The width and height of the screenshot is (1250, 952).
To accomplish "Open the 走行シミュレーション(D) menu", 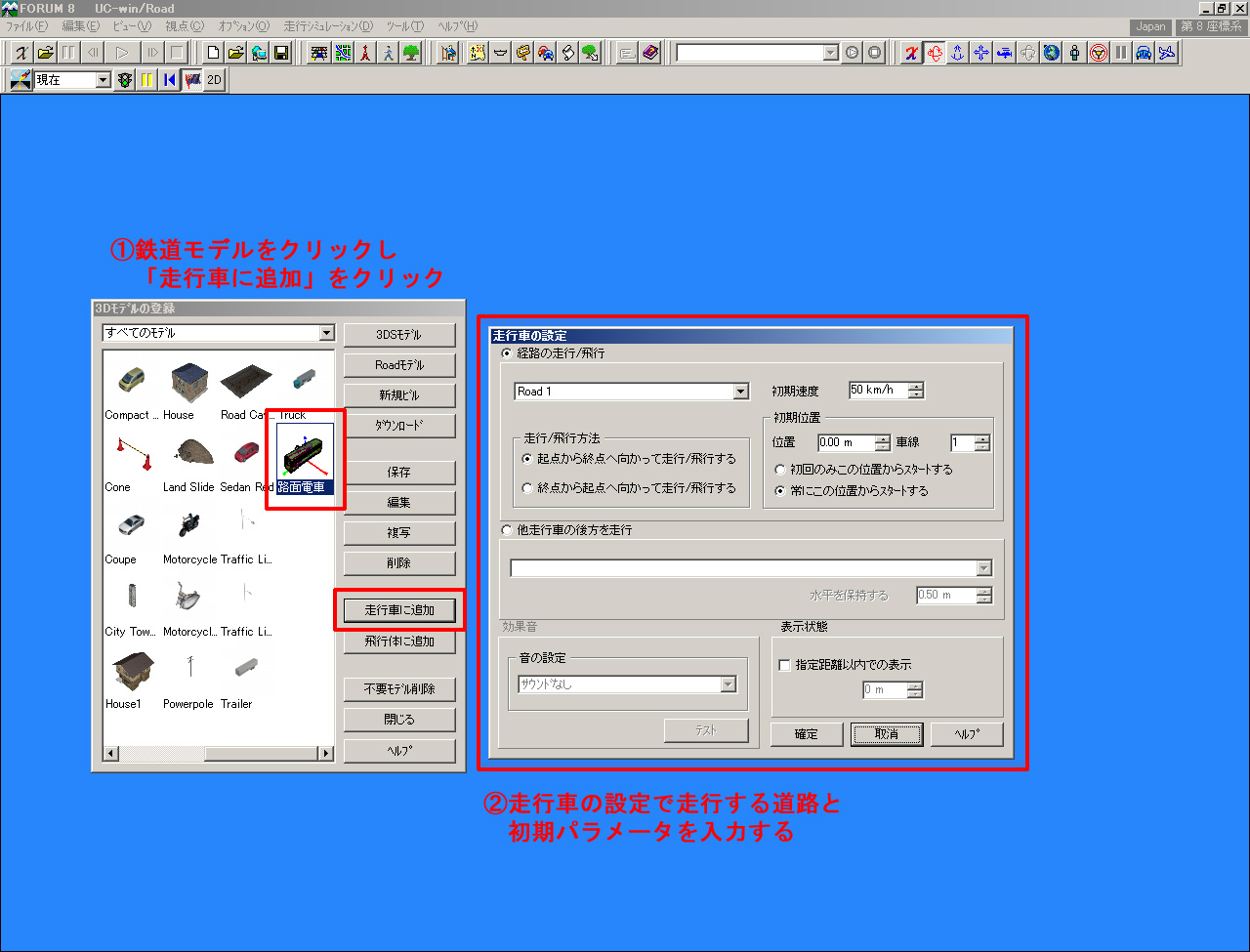I will [x=328, y=26].
